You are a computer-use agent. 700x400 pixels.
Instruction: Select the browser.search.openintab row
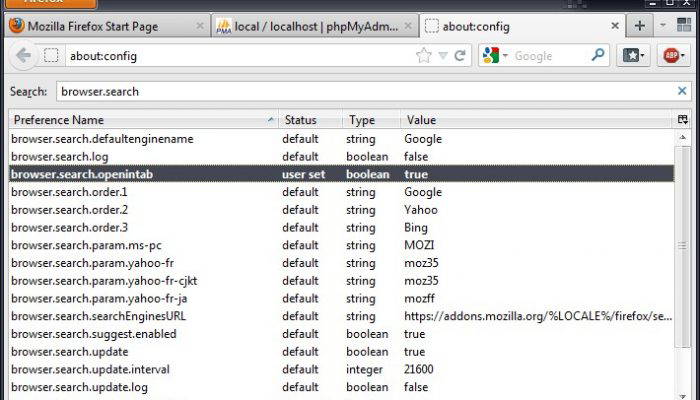(342, 174)
